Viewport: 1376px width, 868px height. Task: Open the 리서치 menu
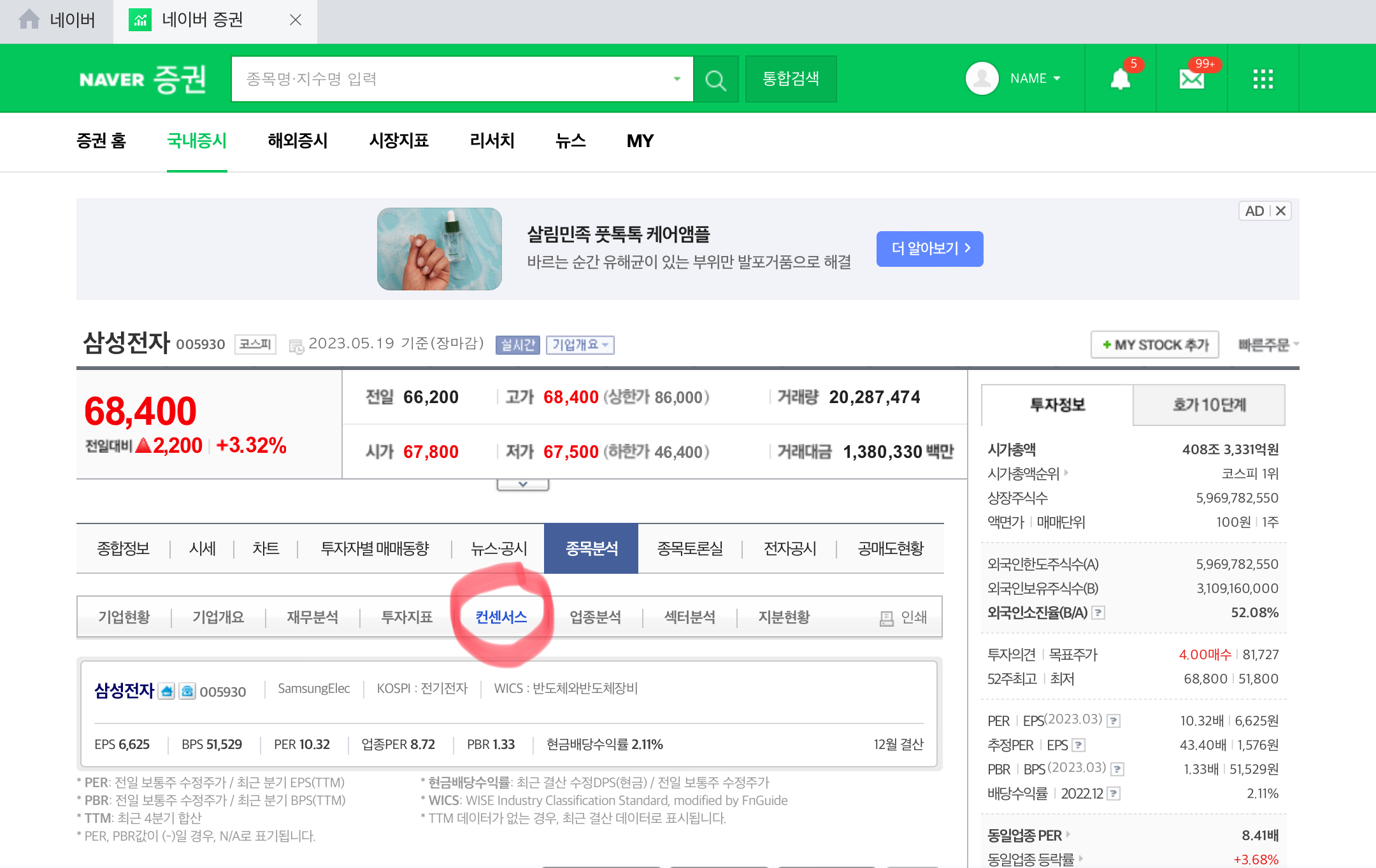point(492,141)
